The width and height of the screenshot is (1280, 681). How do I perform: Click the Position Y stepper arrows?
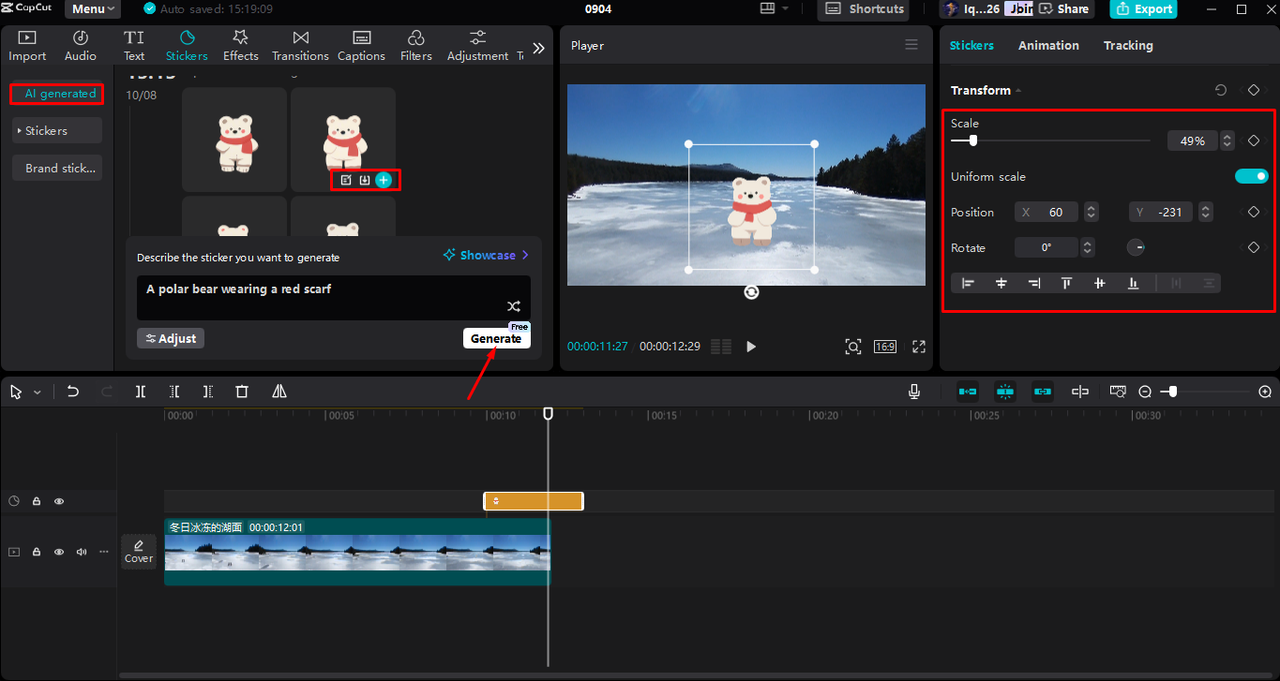(x=1205, y=212)
